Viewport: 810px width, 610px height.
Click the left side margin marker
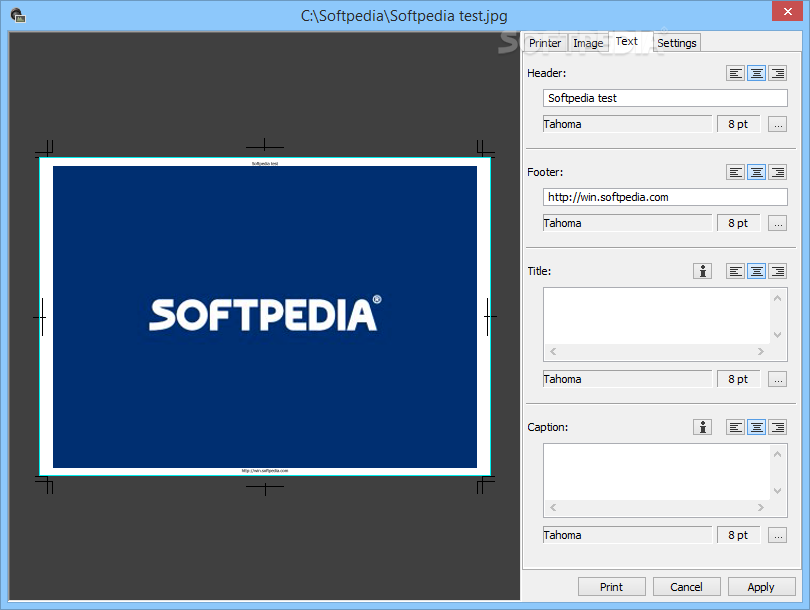[x=41, y=317]
